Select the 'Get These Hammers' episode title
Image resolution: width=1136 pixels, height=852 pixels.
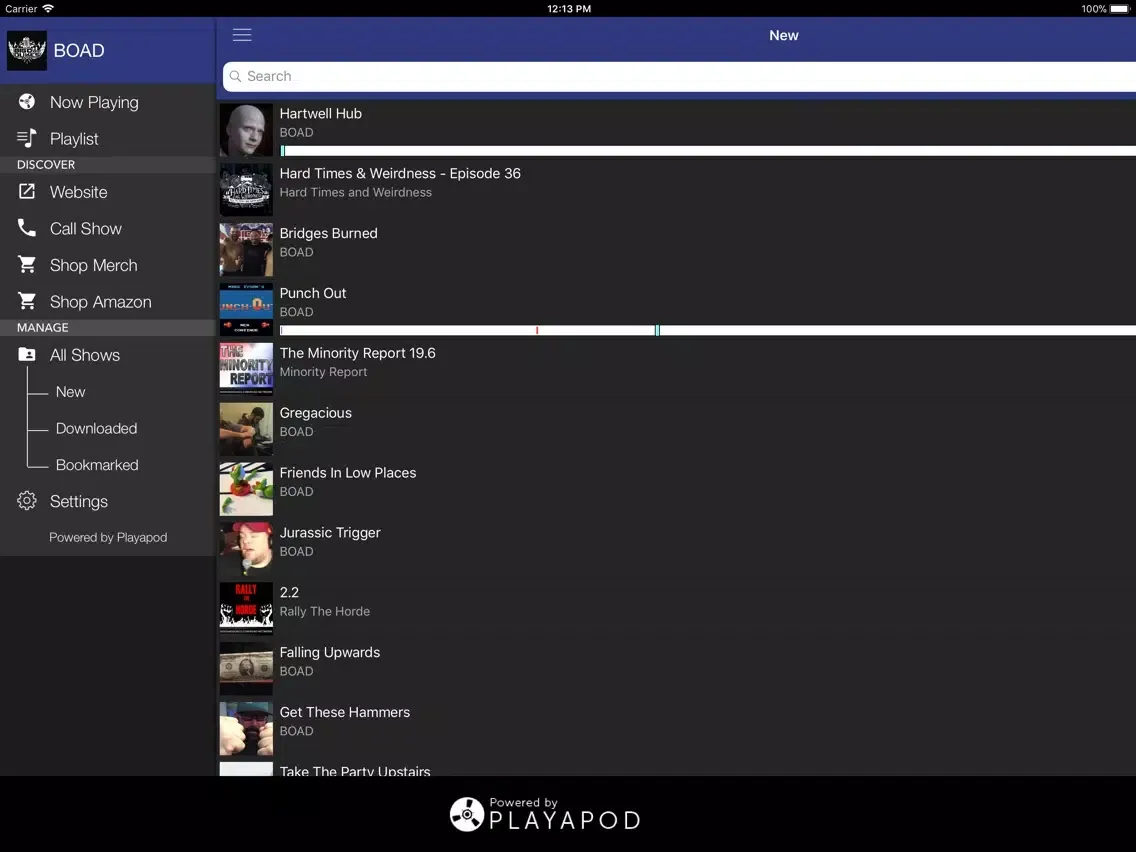pos(345,712)
